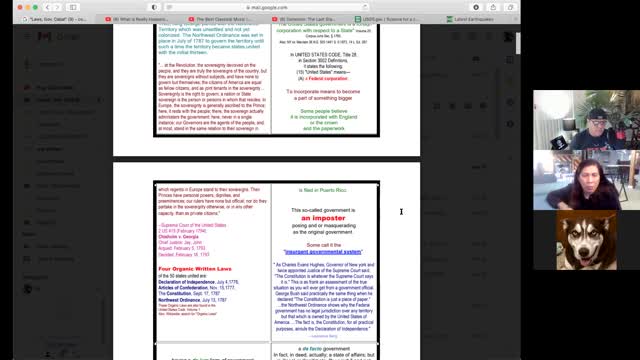Click the page's vertical scrollbar thumb
The height and width of the screenshot is (360, 640).
(x=518, y=43)
